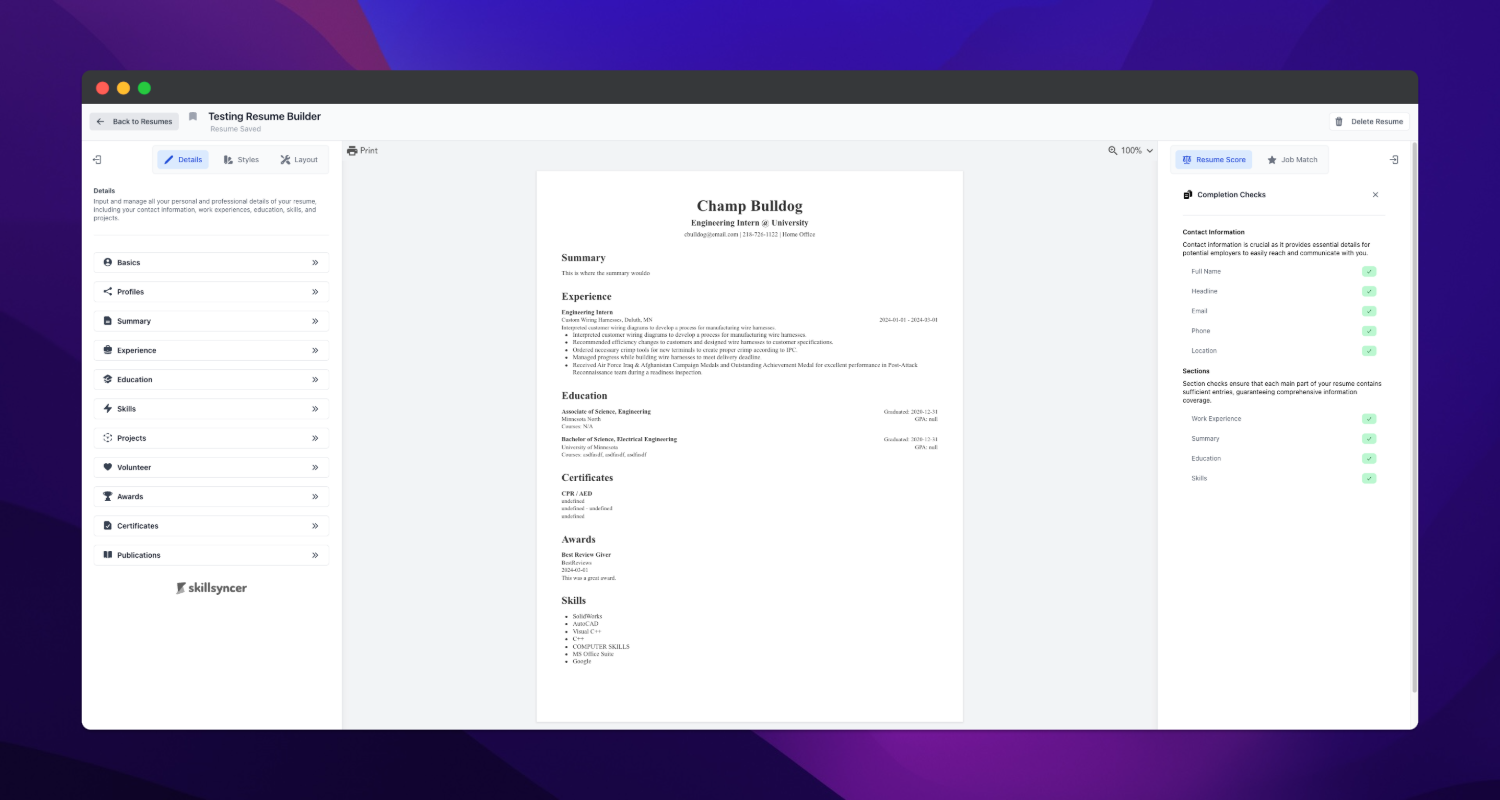The image size is (1500, 800).
Task: Collapse the right panel using the exit icon
Action: tap(1394, 160)
